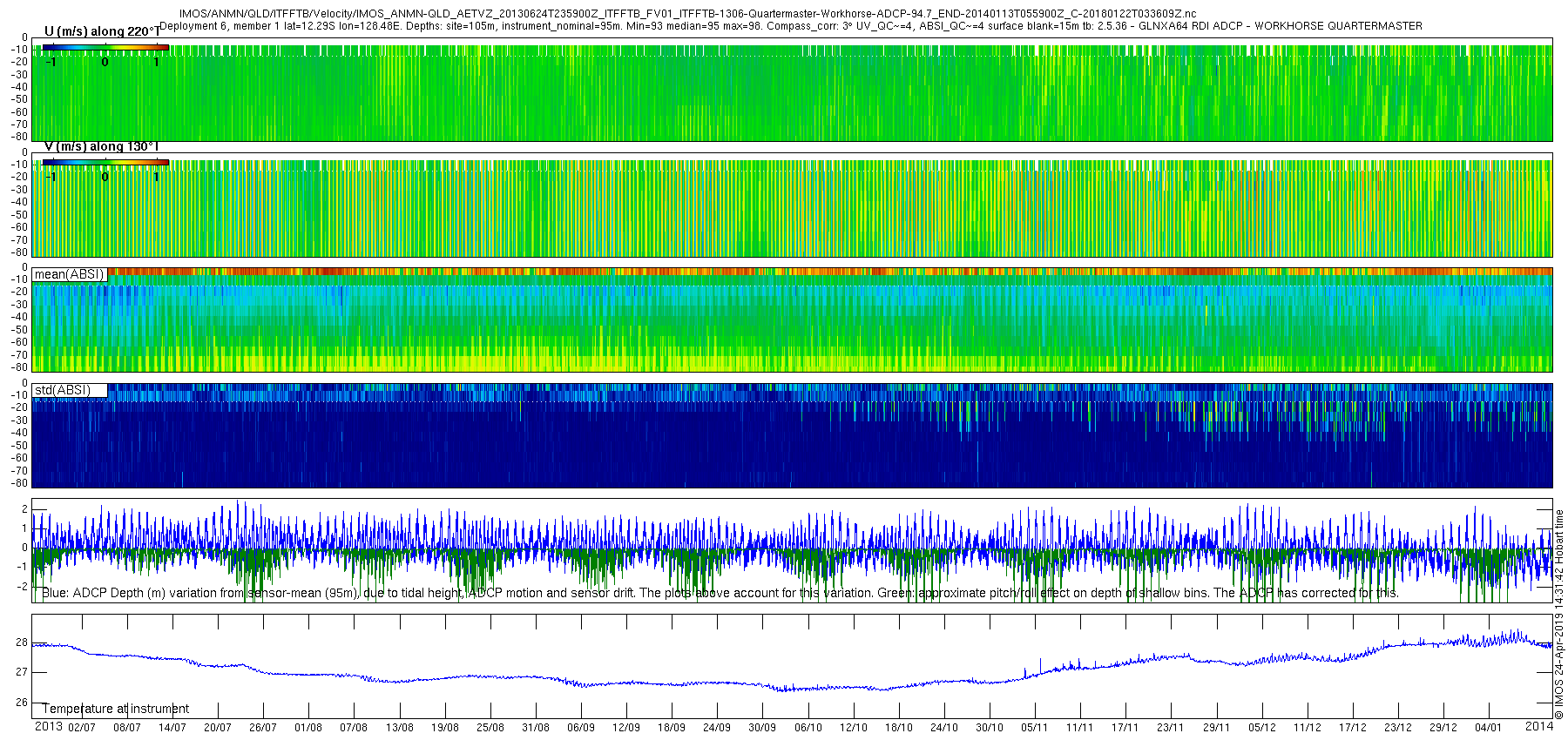Viewport: 1568px width, 740px height.
Task: Click the '14/07' date tick label
Action: (172, 728)
